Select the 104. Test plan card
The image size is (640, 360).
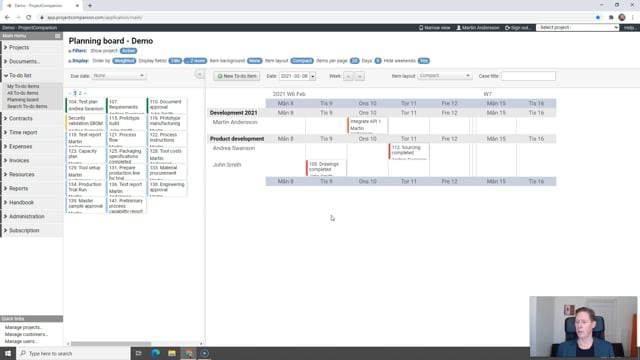tap(86, 105)
